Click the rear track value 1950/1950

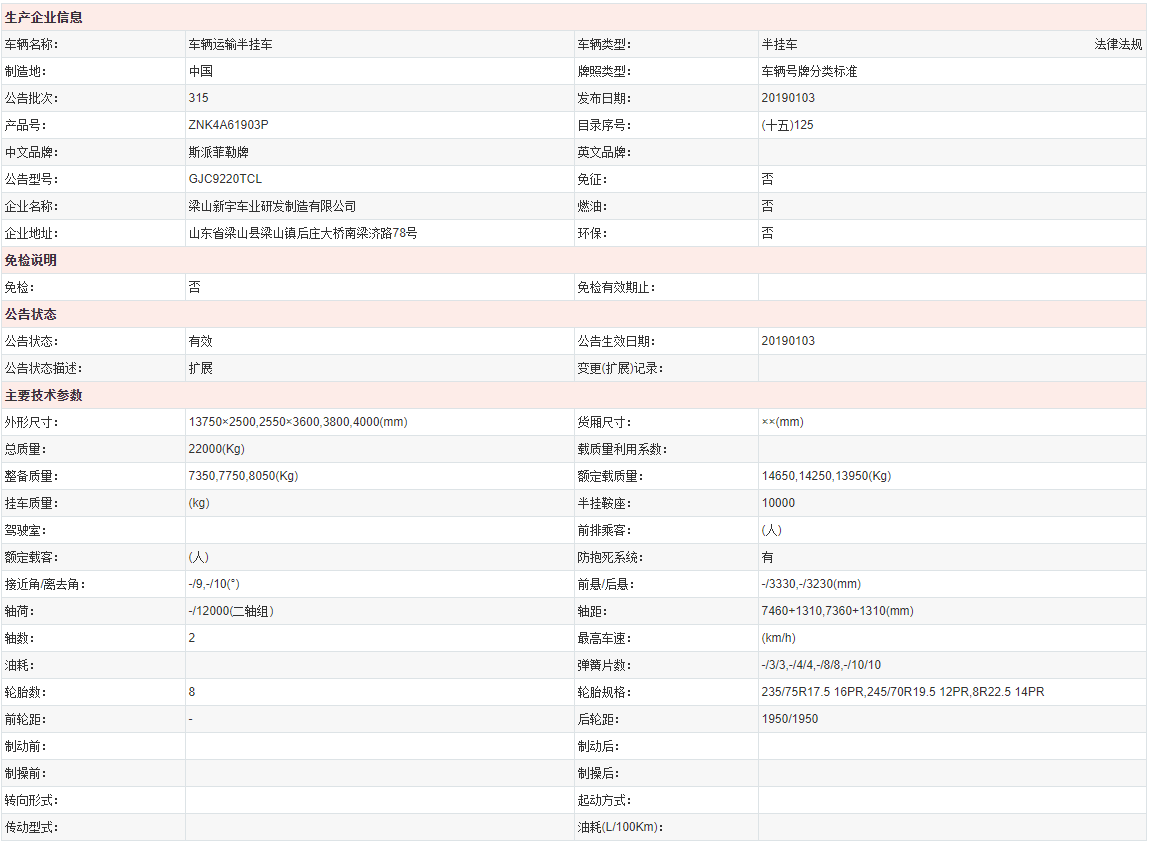click(789, 719)
